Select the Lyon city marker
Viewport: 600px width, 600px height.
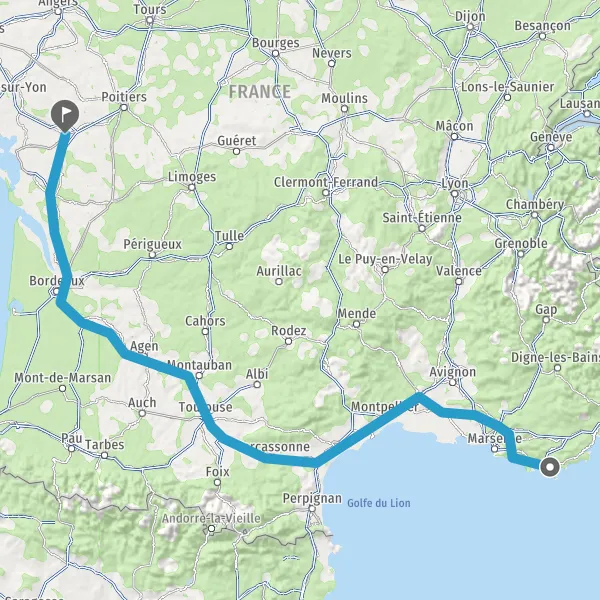[454, 194]
